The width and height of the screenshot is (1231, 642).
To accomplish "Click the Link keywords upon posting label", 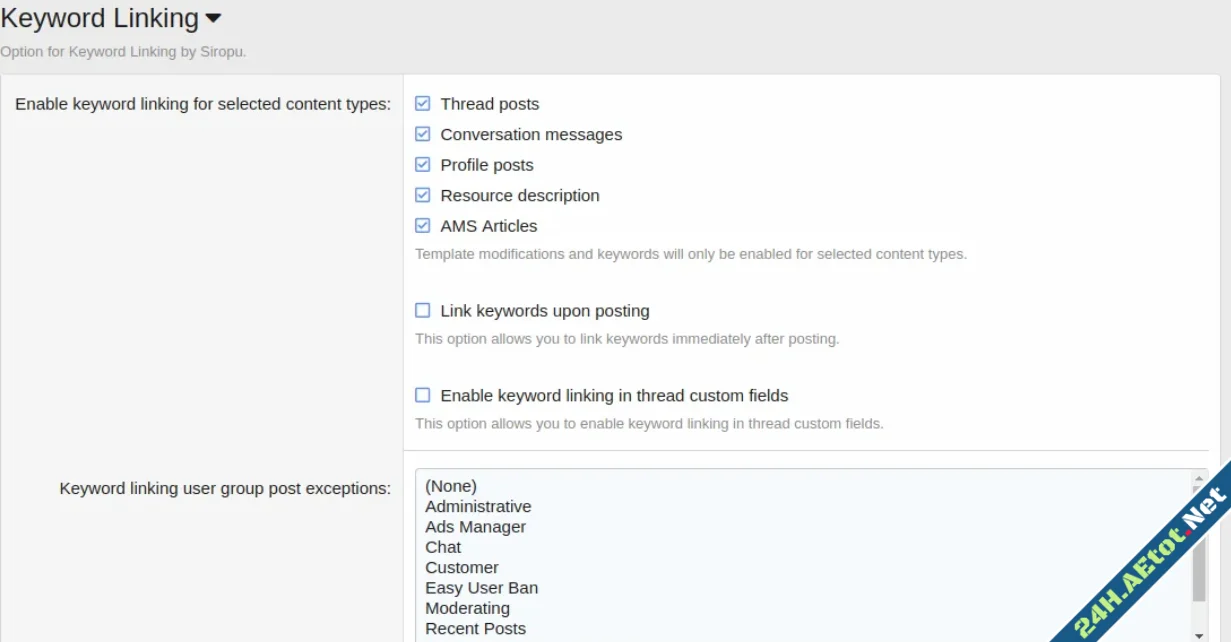I will pos(545,311).
